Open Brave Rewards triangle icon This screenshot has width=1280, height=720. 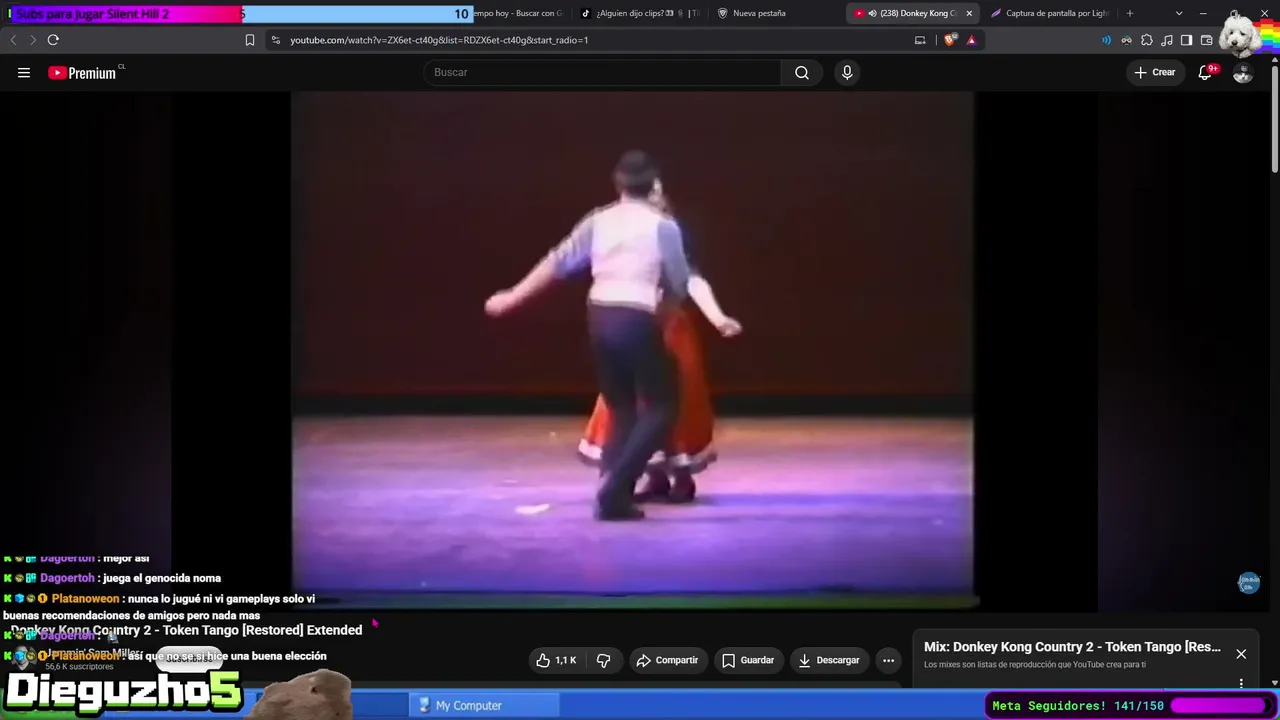click(971, 40)
